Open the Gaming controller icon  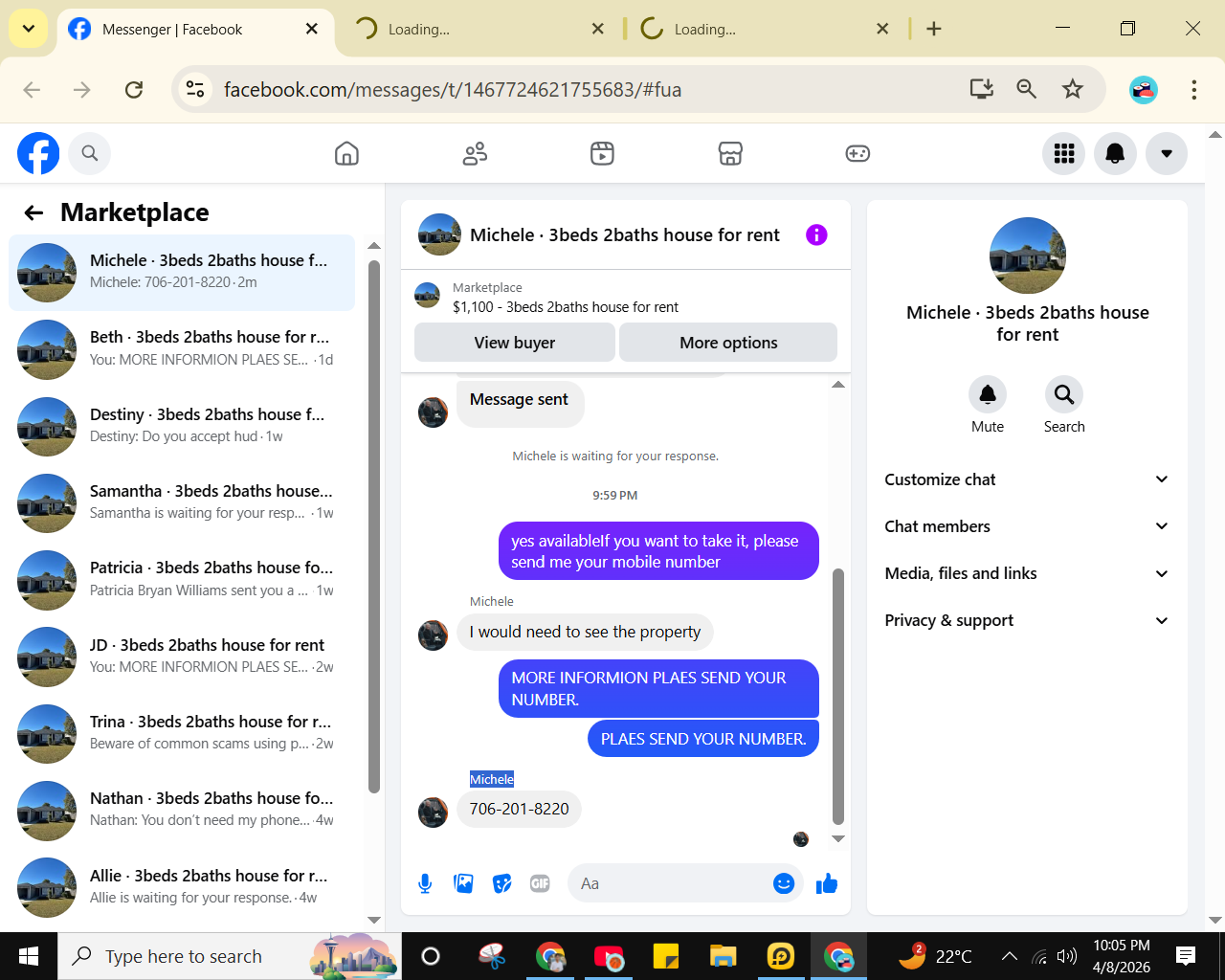coord(857,153)
